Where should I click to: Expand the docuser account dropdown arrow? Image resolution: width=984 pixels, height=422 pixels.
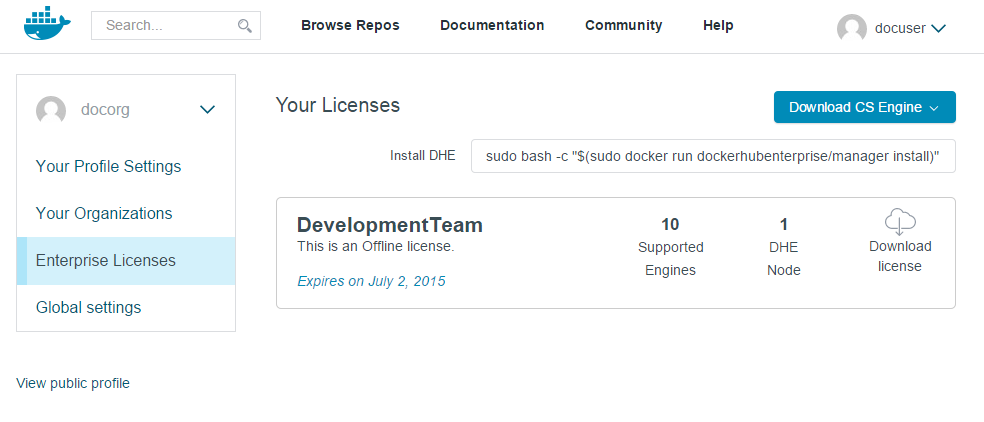tap(939, 28)
